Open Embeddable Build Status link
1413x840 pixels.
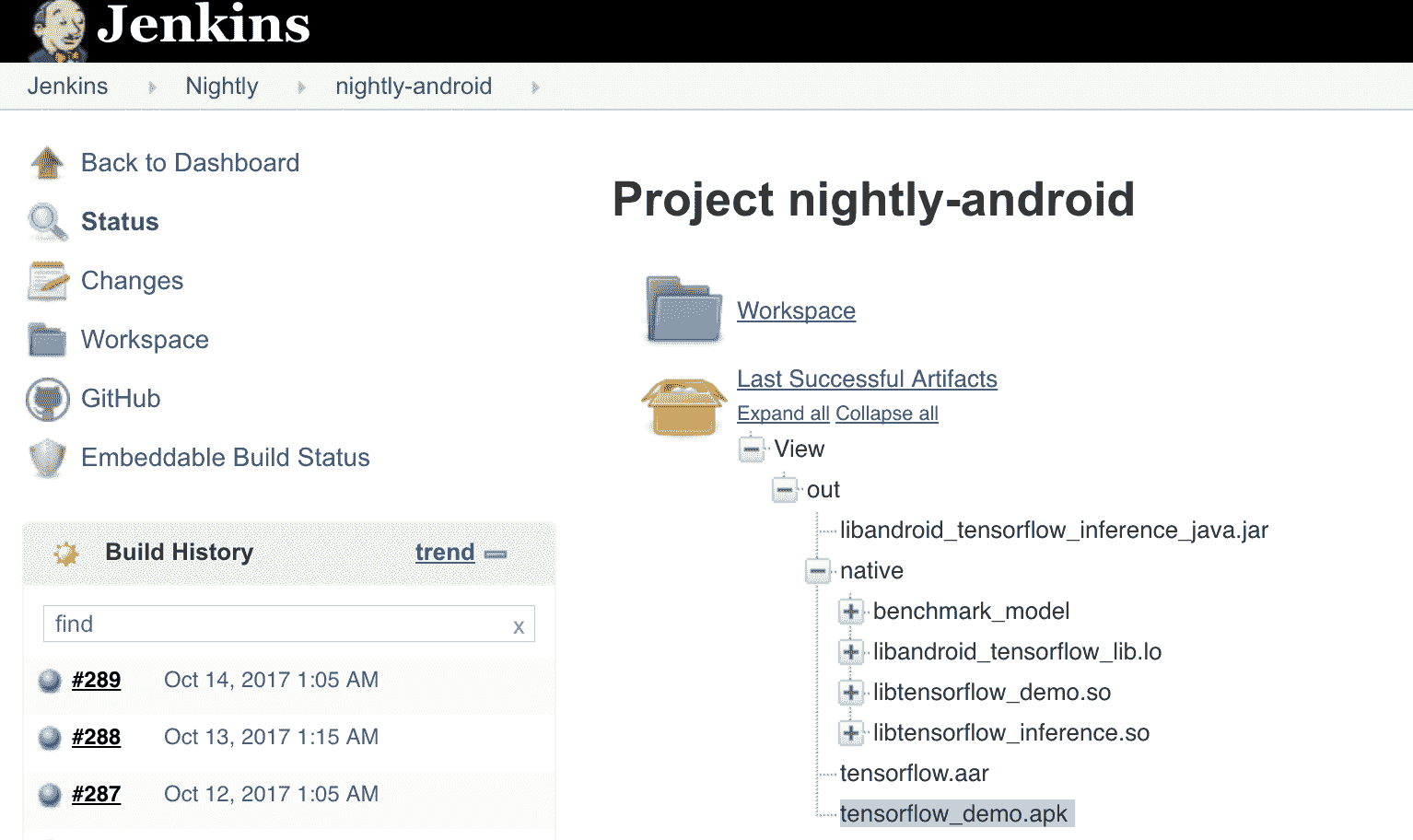click(x=225, y=458)
